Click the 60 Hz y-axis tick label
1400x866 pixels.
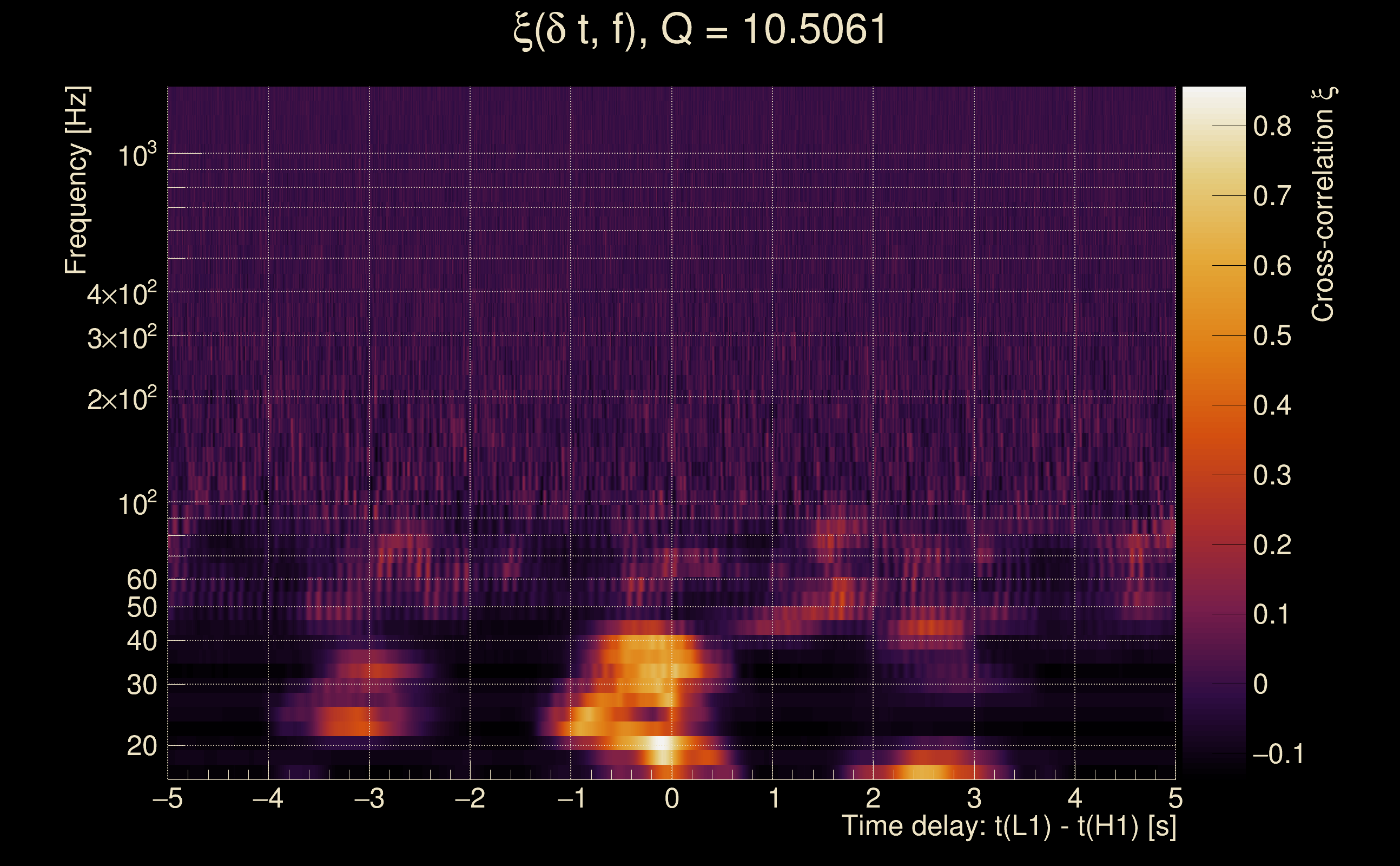tap(141, 580)
